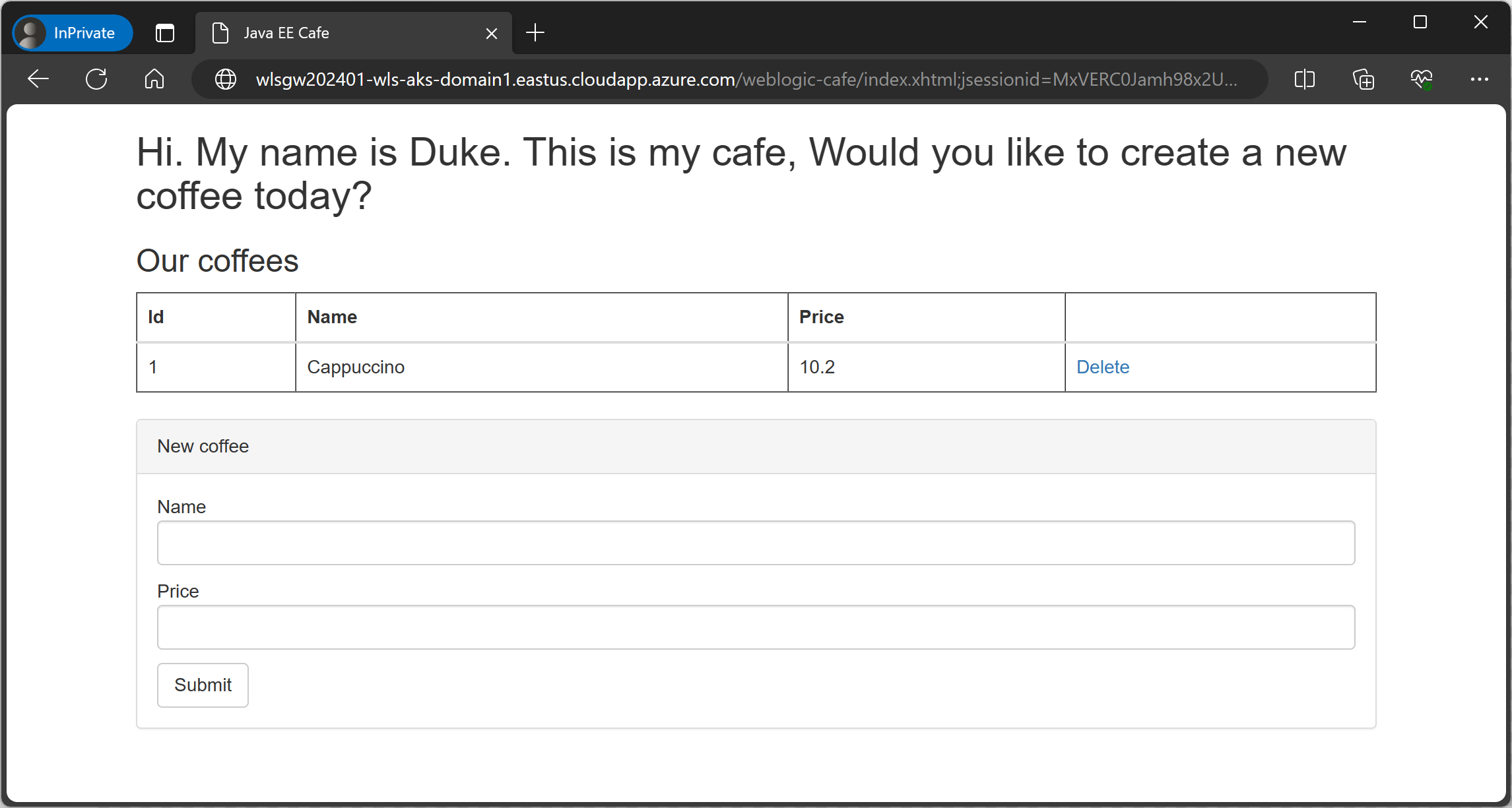1512x808 pixels.
Task: Click the back navigation arrow icon
Action: point(38,80)
